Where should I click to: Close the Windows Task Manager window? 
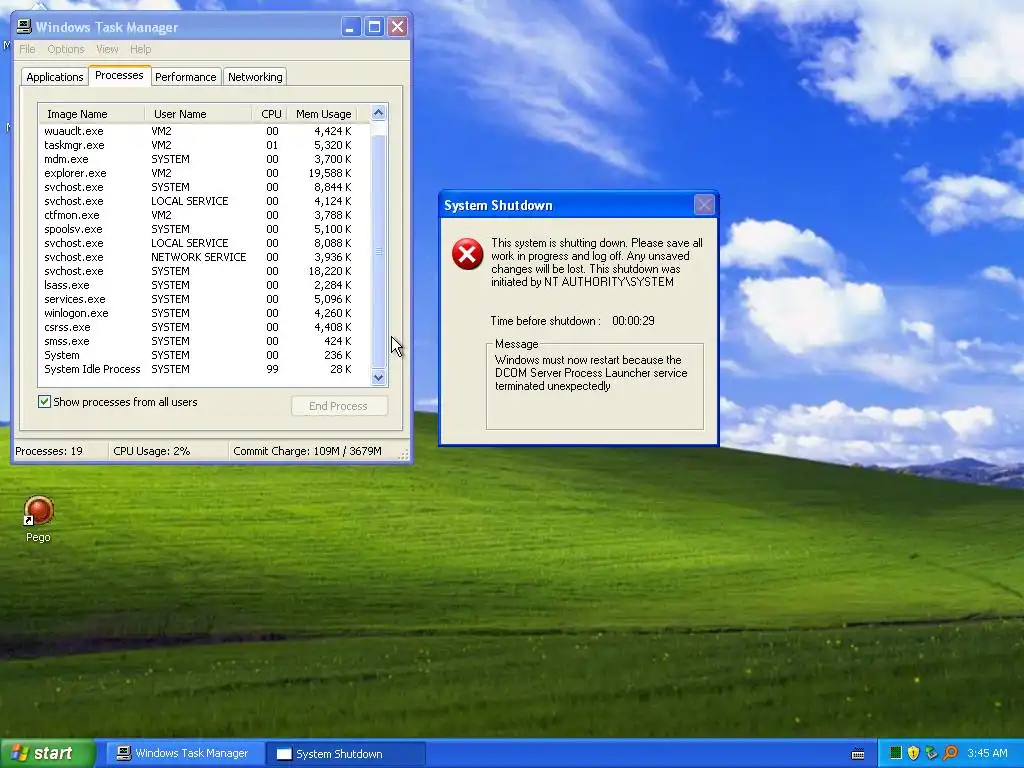pos(397,27)
